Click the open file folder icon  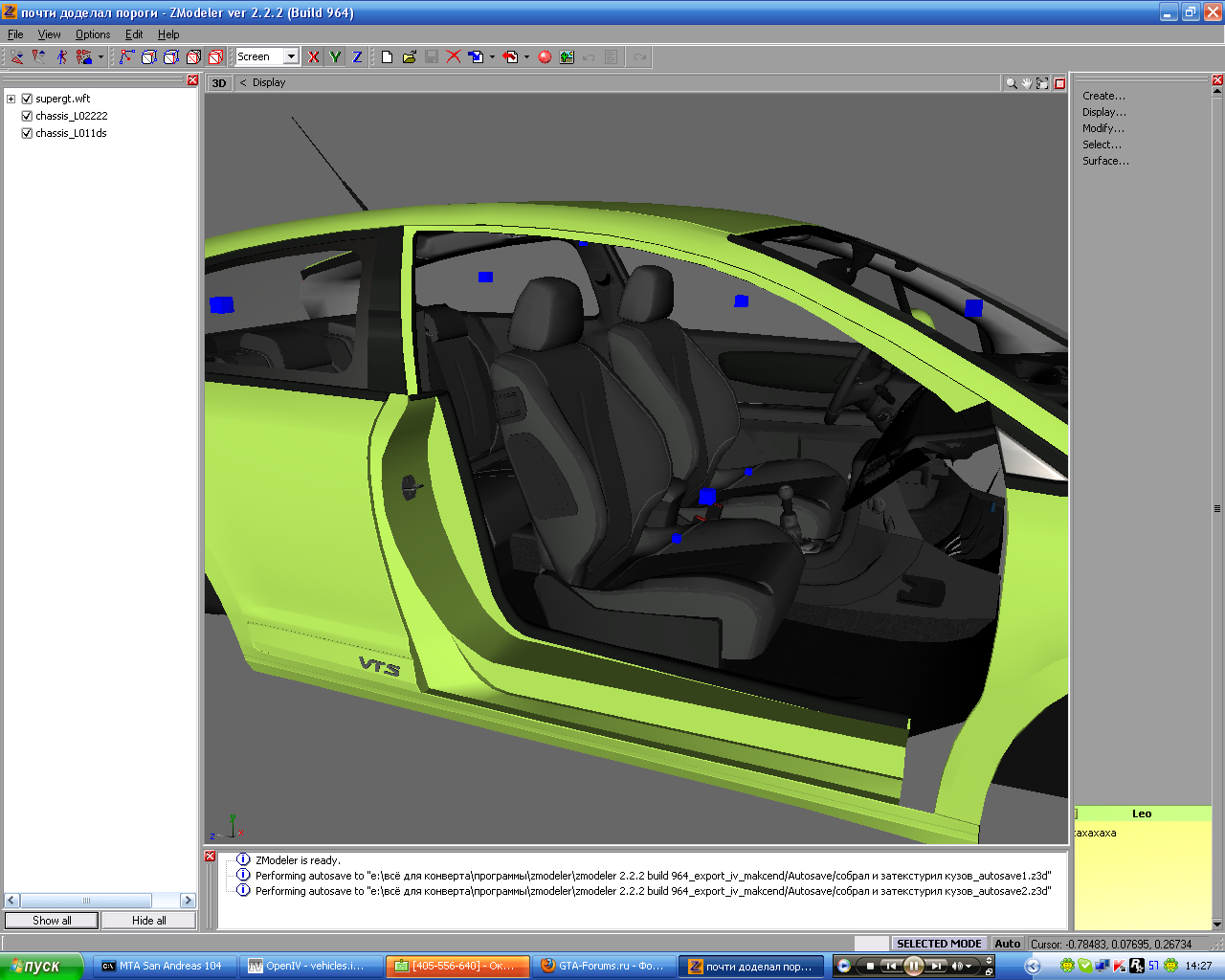tap(410, 57)
